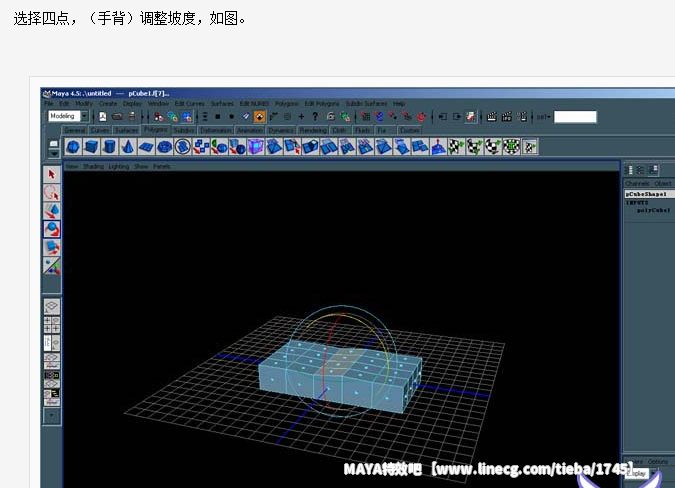This screenshot has height=488, width=675.
Task: Create polygon cube from shelf
Action: (91, 147)
